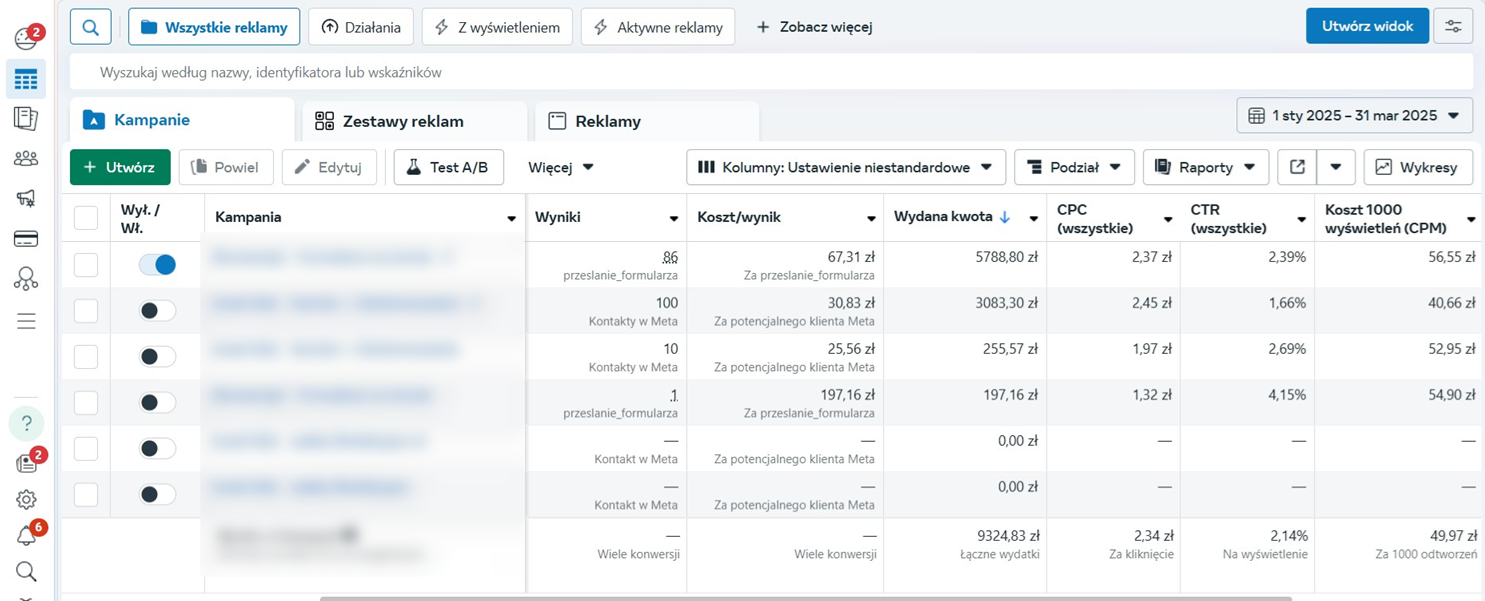Select the checkbox for the 3083,30 zł campaign

[x=86, y=311]
